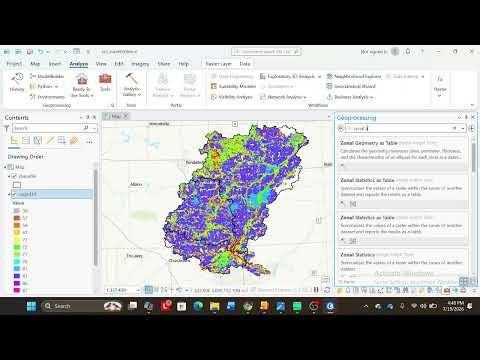
Task: Switch to the Map ribbon tab
Action: coord(35,64)
